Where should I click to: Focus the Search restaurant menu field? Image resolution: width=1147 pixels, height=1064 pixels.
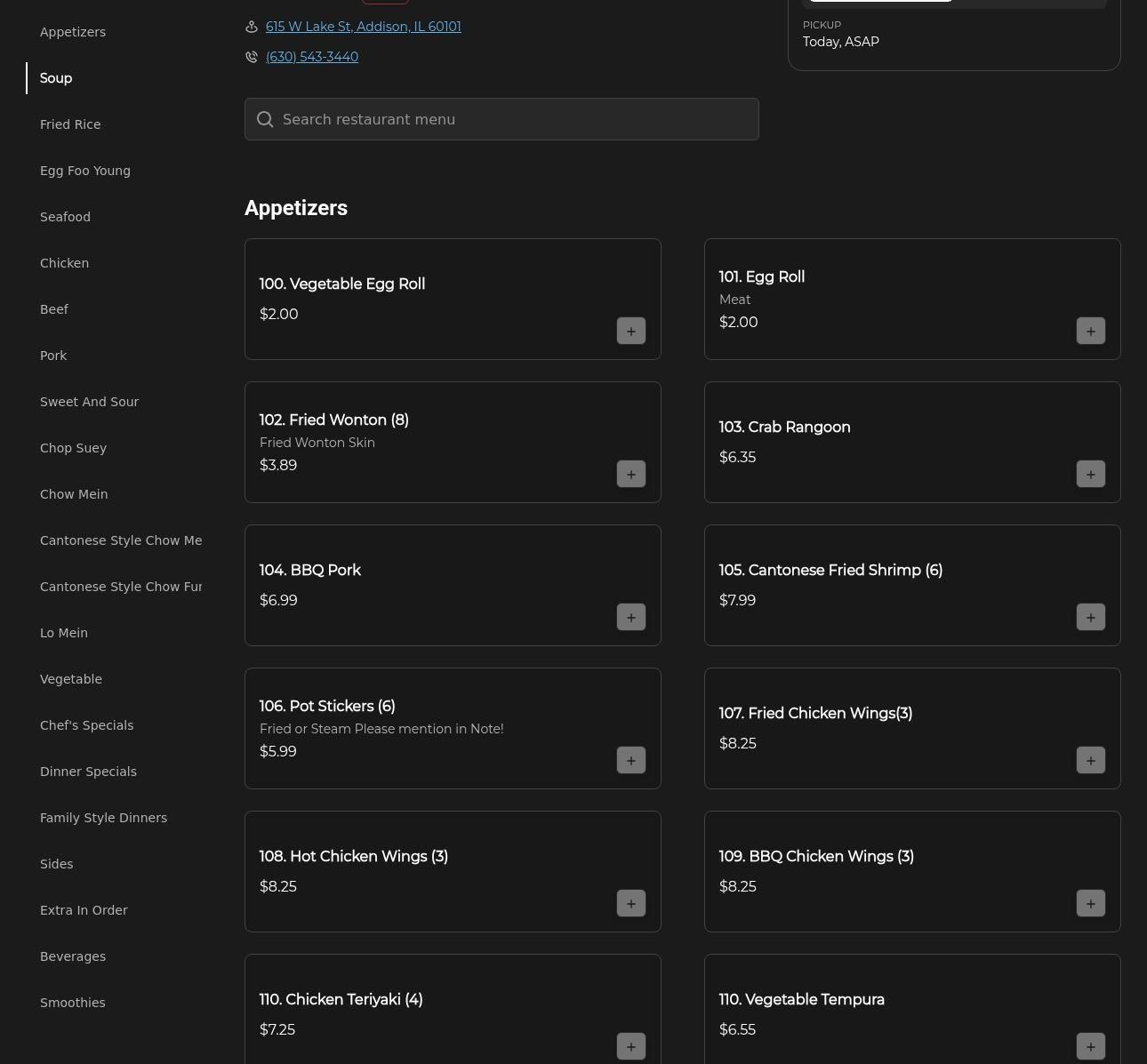[516, 119]
